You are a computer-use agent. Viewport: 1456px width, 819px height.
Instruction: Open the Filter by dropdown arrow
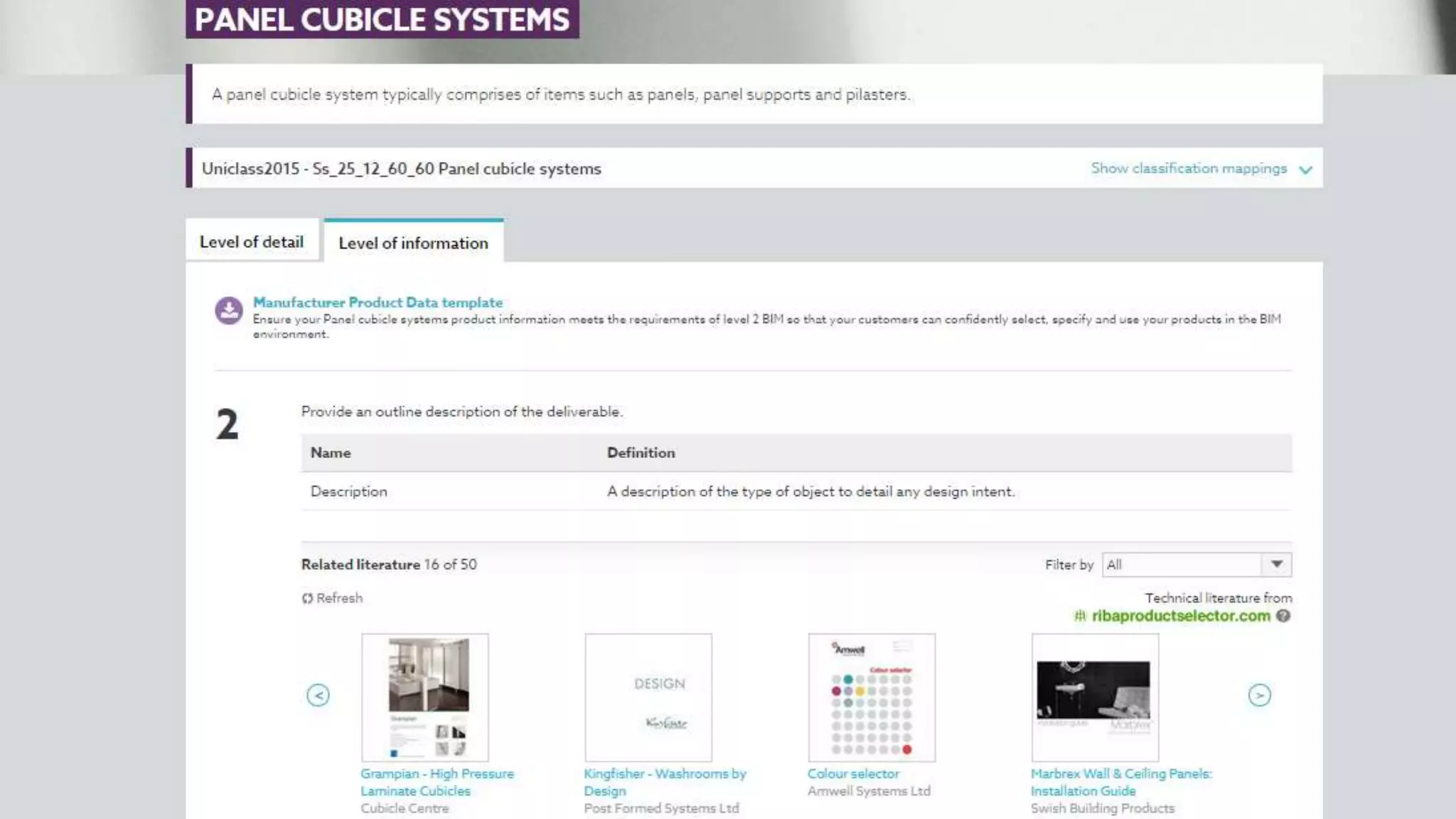1277,564
